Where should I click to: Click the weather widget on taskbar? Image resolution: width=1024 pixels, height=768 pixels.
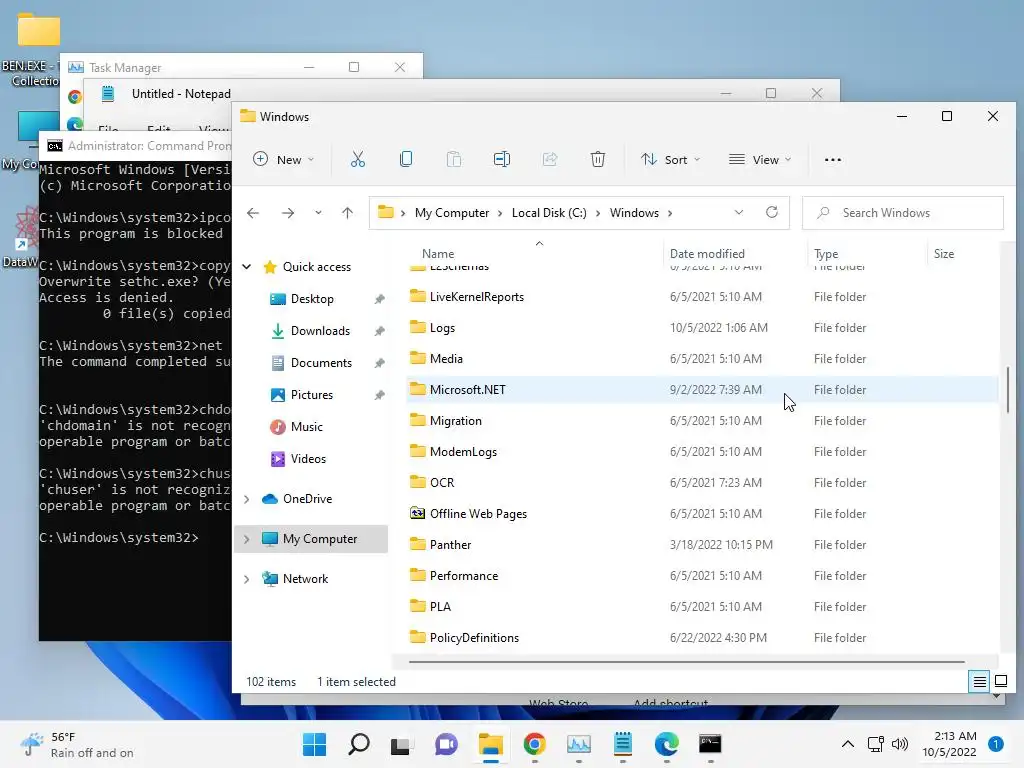pos(77,744)
